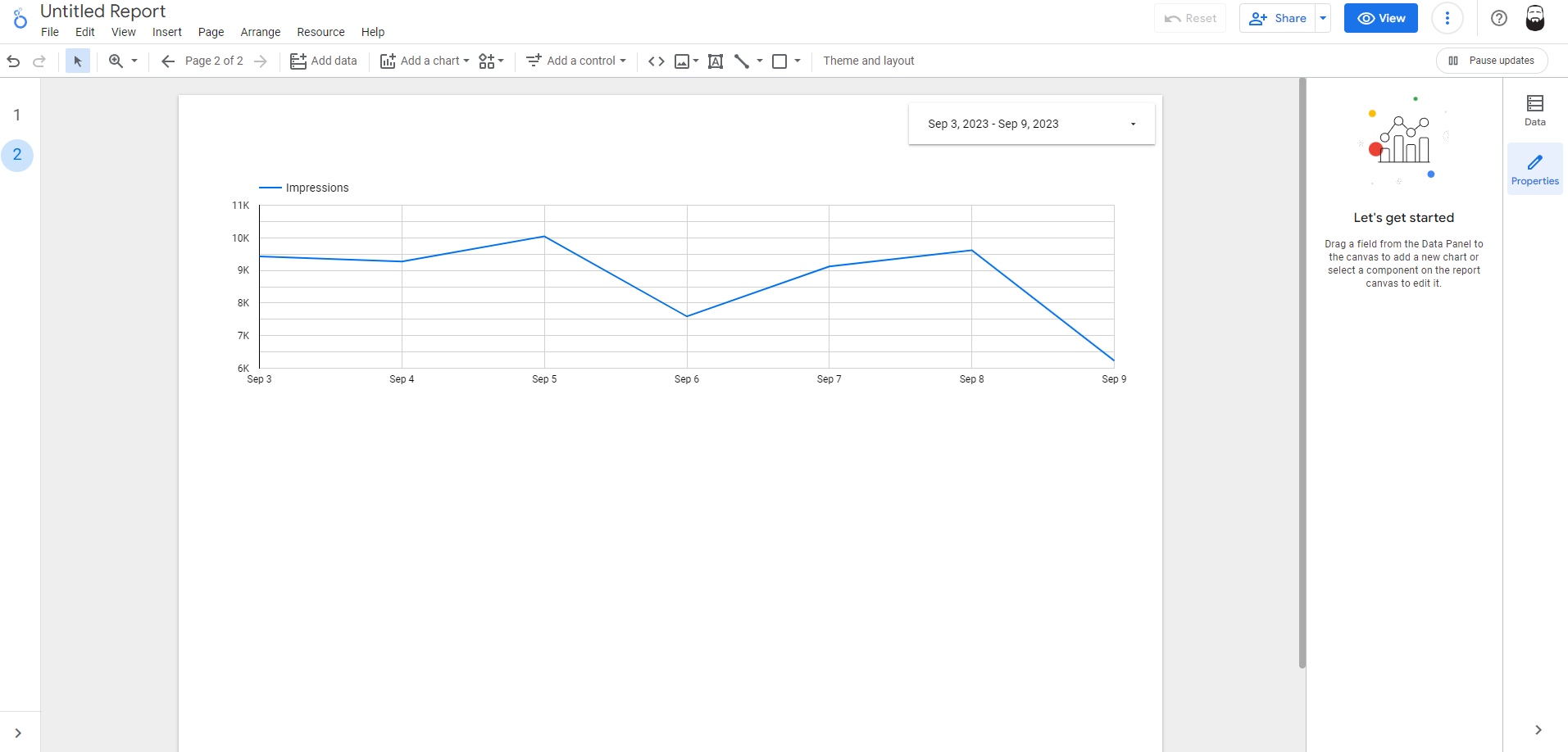The width and height of the screenshot is (1568, 752).
Task: Toggle Pause updates
Action: click(1492, 61)
